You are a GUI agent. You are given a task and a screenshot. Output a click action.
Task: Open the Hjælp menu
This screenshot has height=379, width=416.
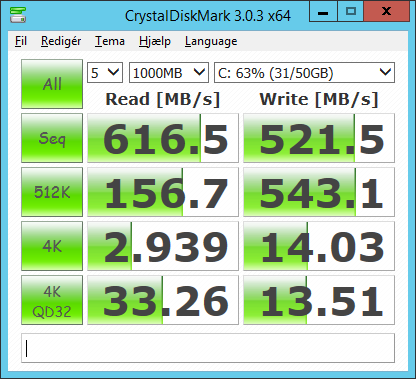point(155,41)
